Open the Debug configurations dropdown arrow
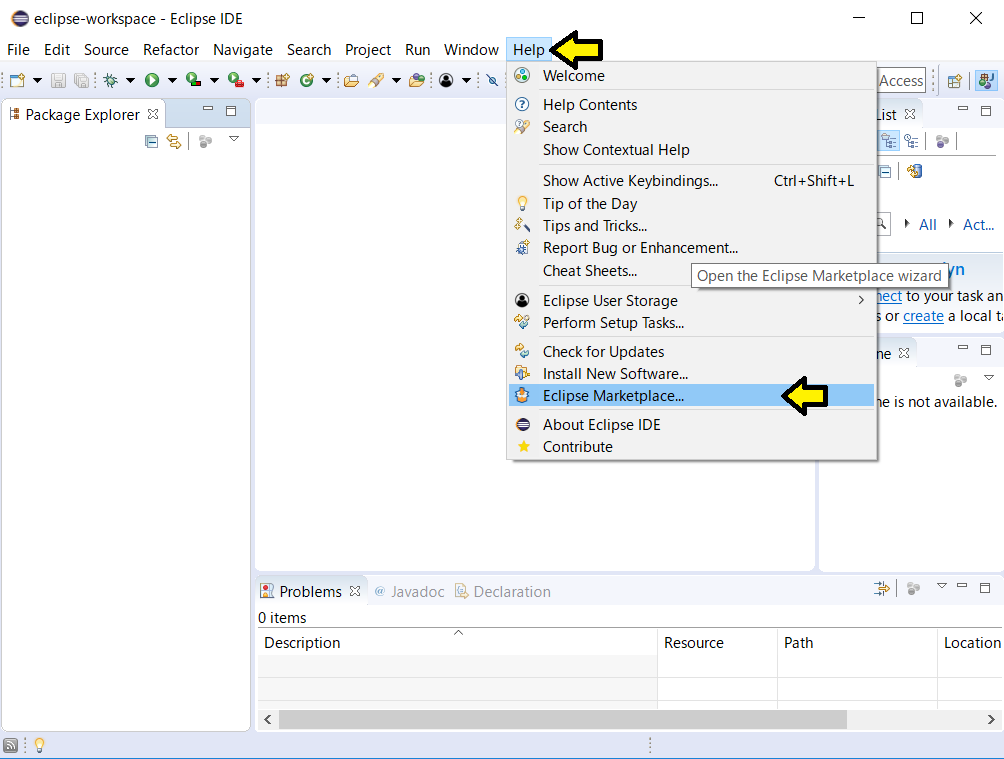 click(x=130, y=81)
